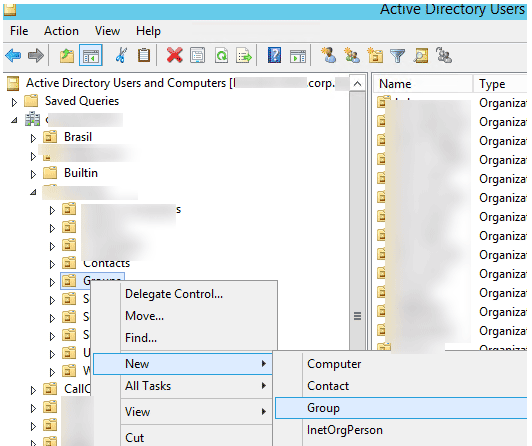Click the red X Delete icon
The height and width of the screenshot is (446, 532).
174,55
